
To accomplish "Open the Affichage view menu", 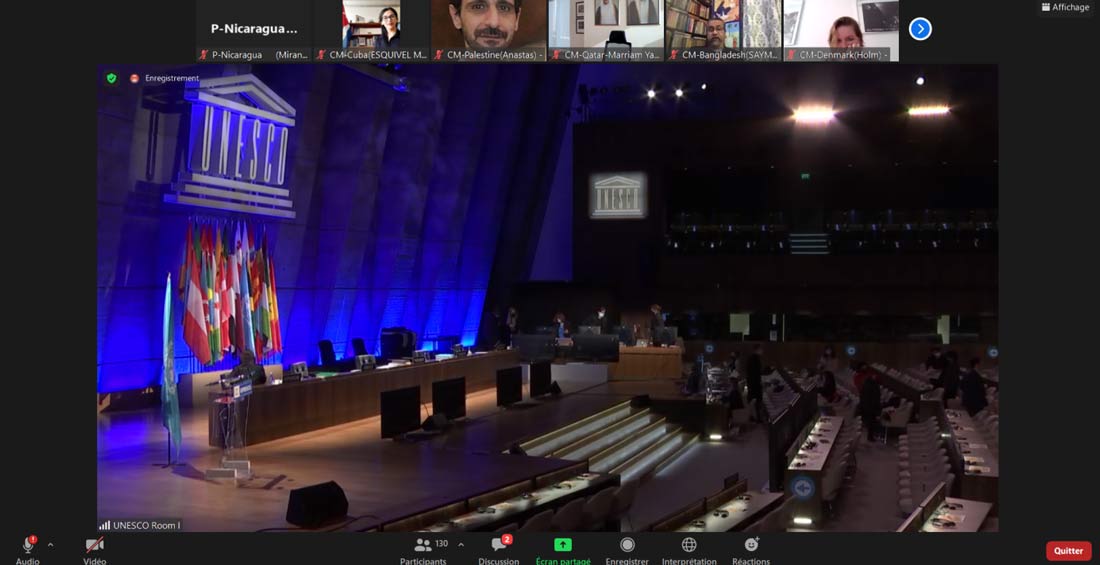I will (1066, 7).
